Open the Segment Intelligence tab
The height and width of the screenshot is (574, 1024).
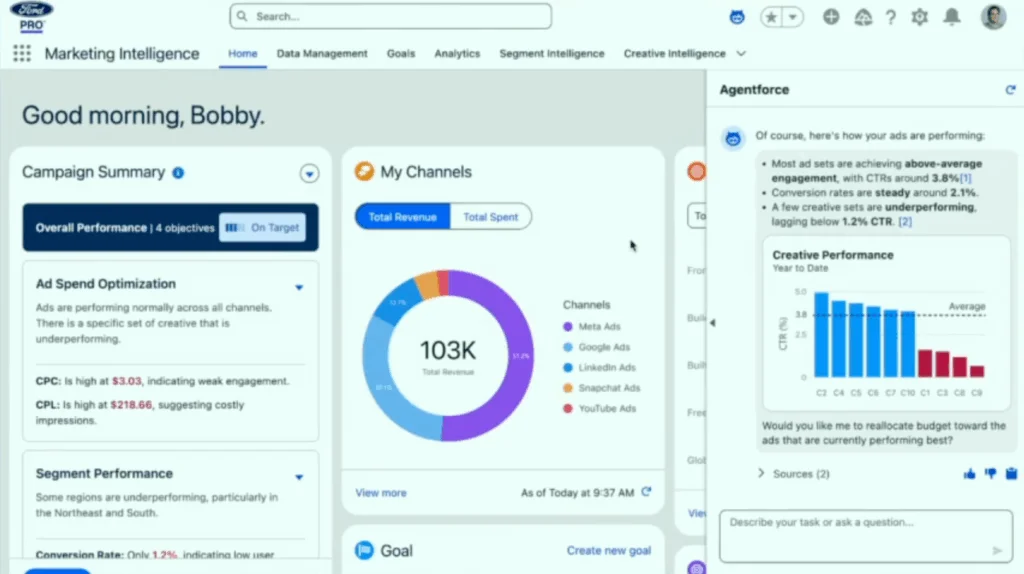552,54
